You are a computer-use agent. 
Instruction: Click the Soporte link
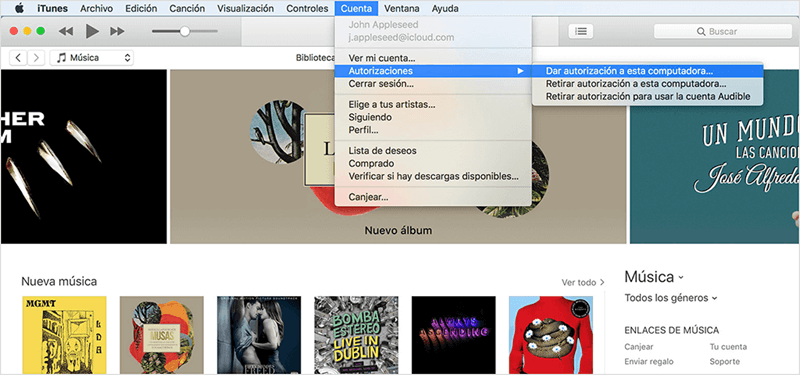click(x=724, y=362)
